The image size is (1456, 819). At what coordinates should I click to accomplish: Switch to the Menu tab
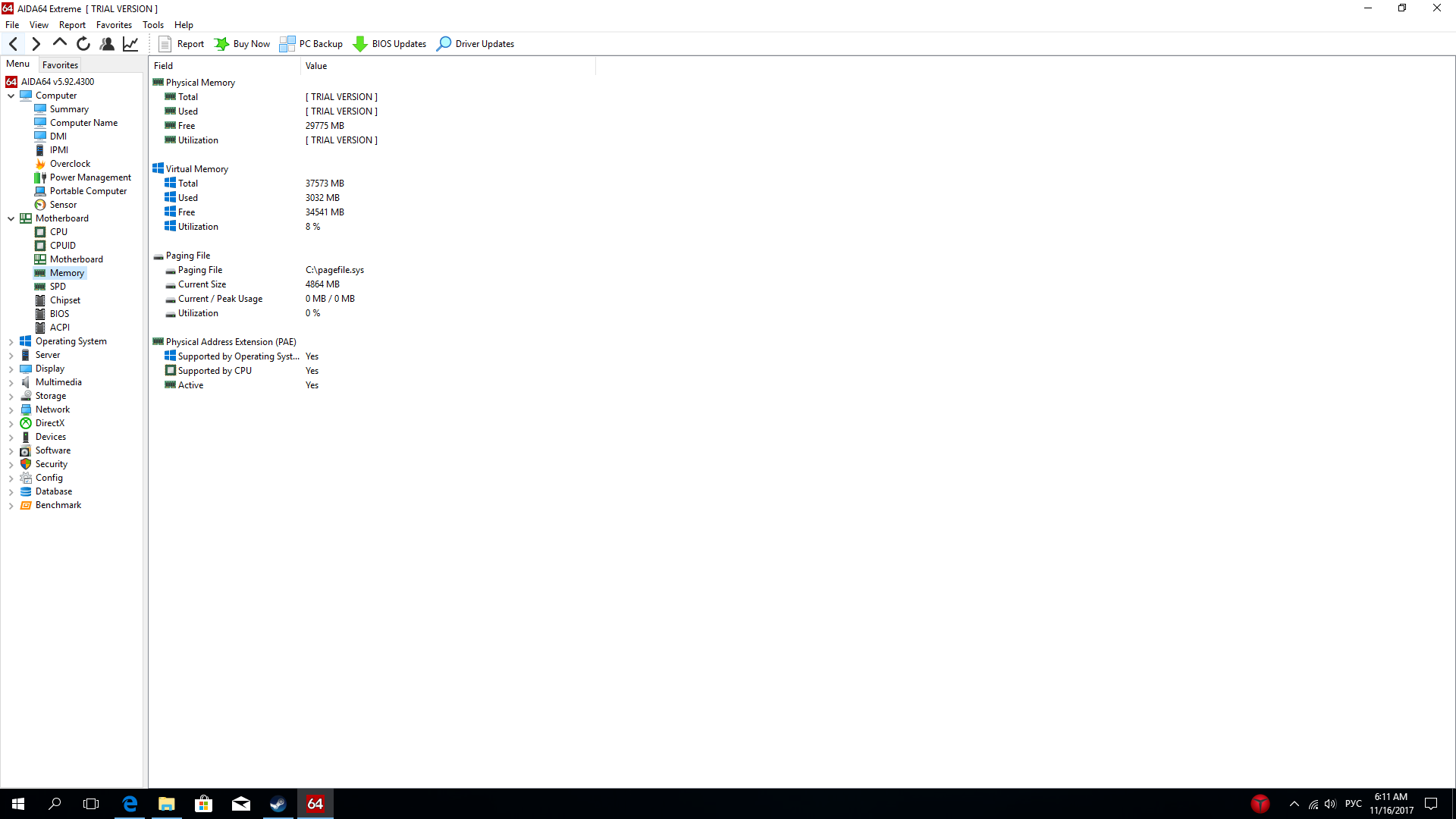click(18, 64)
